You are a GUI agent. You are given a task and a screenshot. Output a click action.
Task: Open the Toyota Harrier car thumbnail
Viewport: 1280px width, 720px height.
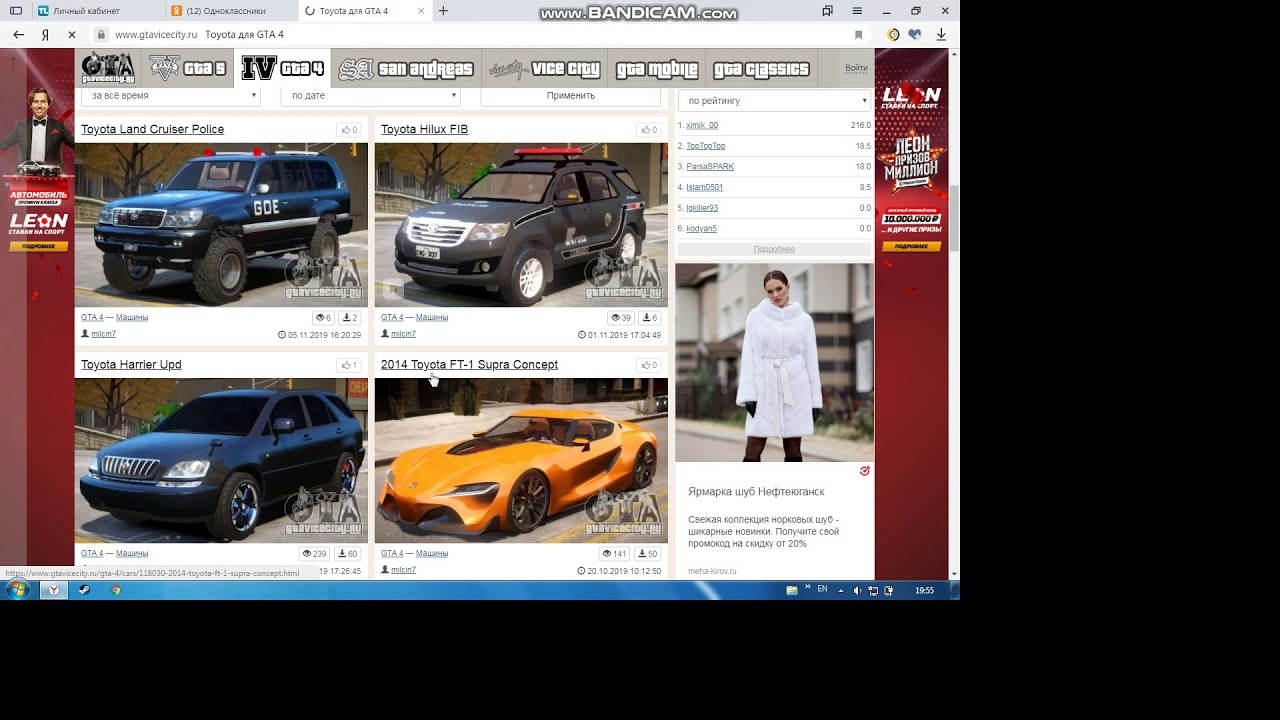click(221, 461)
